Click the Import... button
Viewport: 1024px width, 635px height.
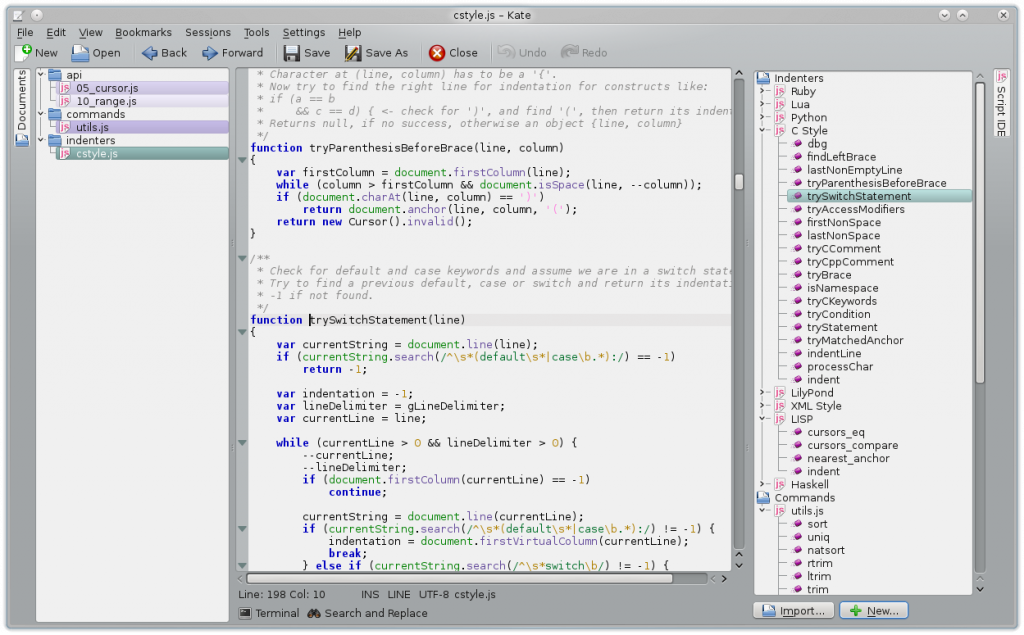(x=793, y=610)
